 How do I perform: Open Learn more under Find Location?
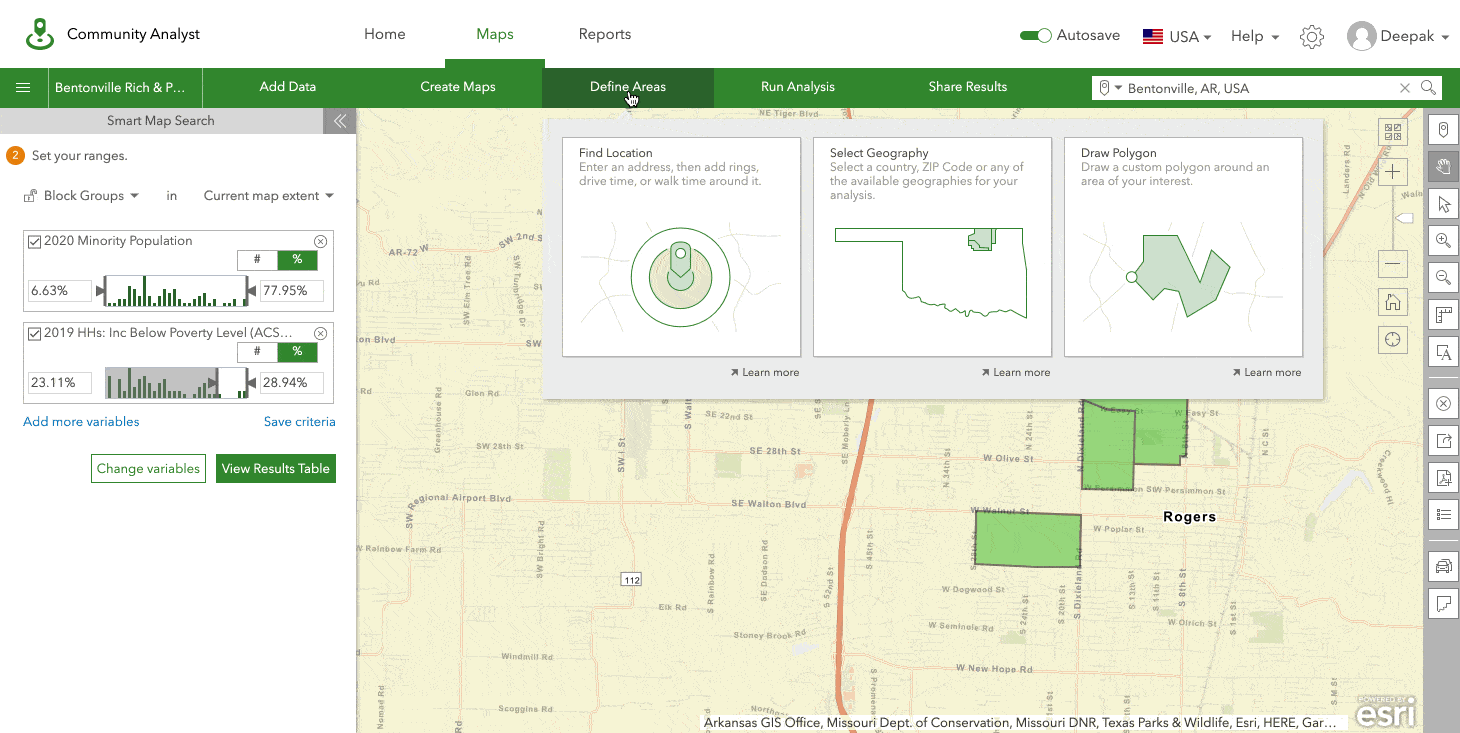tap(765, 372)
